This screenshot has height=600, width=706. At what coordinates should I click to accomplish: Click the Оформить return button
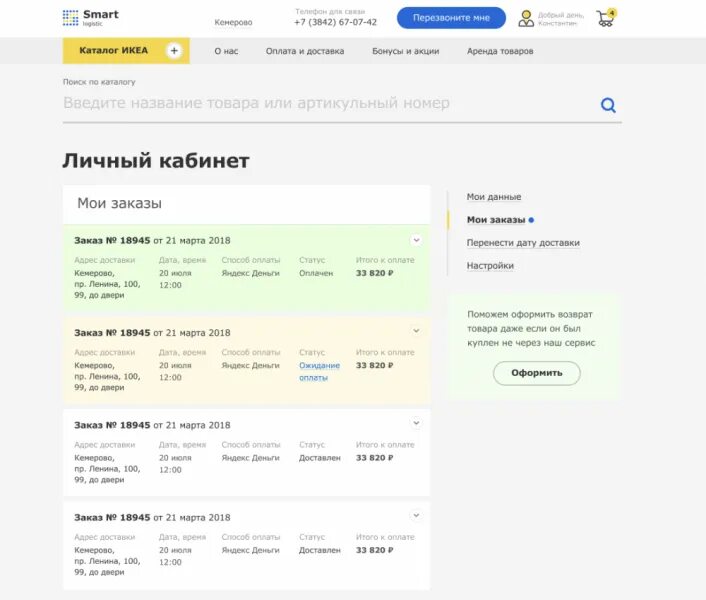click(x=537, y=373)
